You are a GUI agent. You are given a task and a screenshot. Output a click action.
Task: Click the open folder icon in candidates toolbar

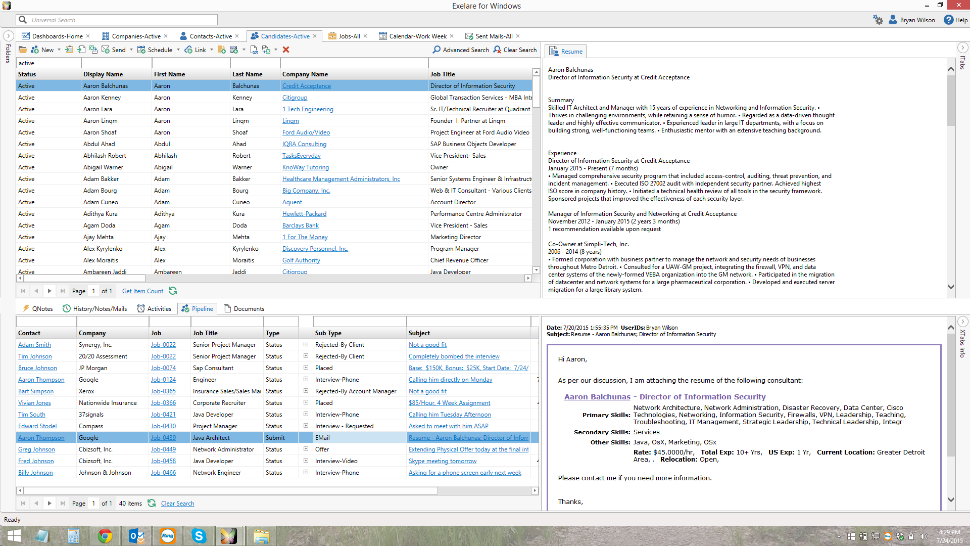pos(23,49)
